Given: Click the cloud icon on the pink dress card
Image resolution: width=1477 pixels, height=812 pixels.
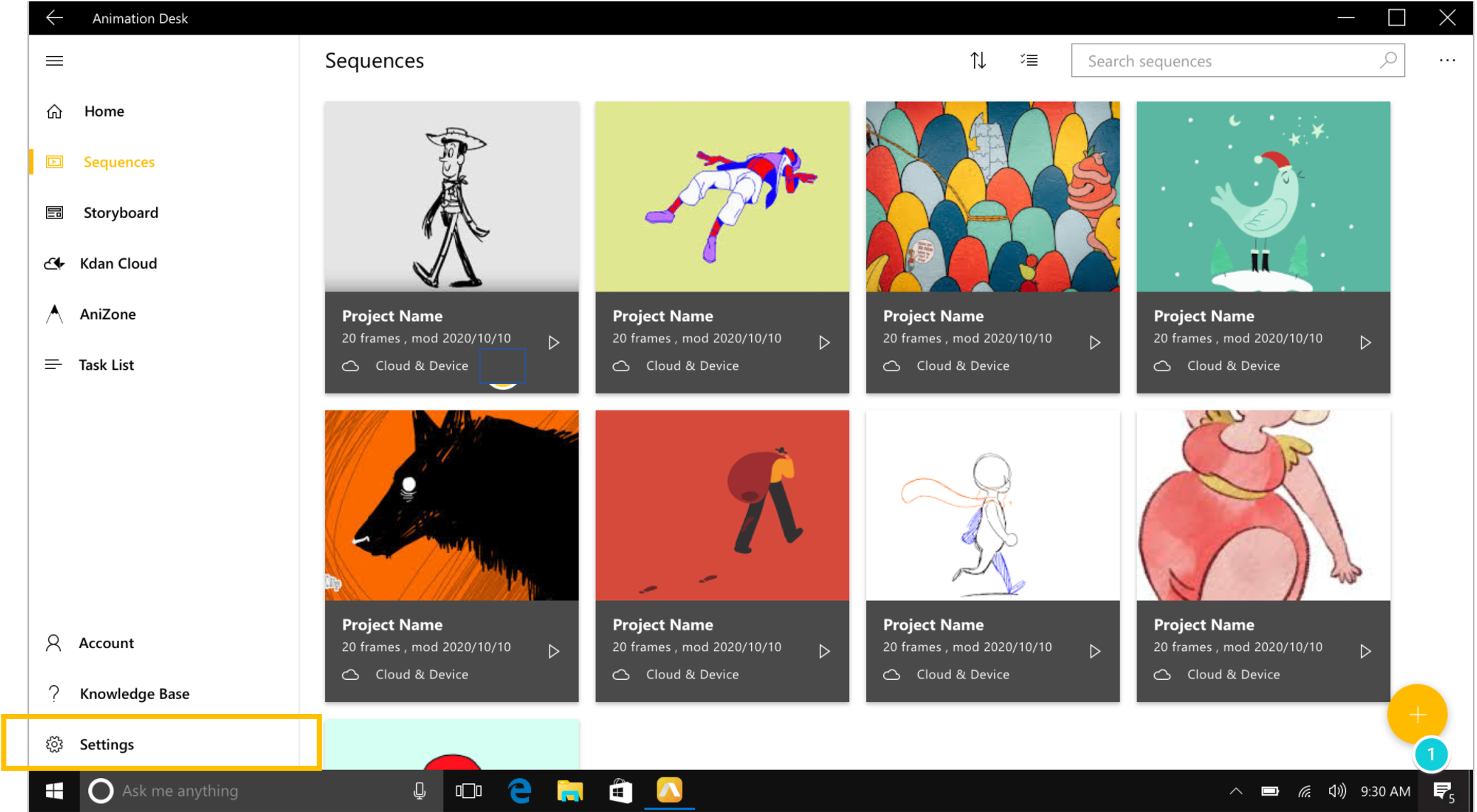Looking at the screenshot, I should [1162, 674].
